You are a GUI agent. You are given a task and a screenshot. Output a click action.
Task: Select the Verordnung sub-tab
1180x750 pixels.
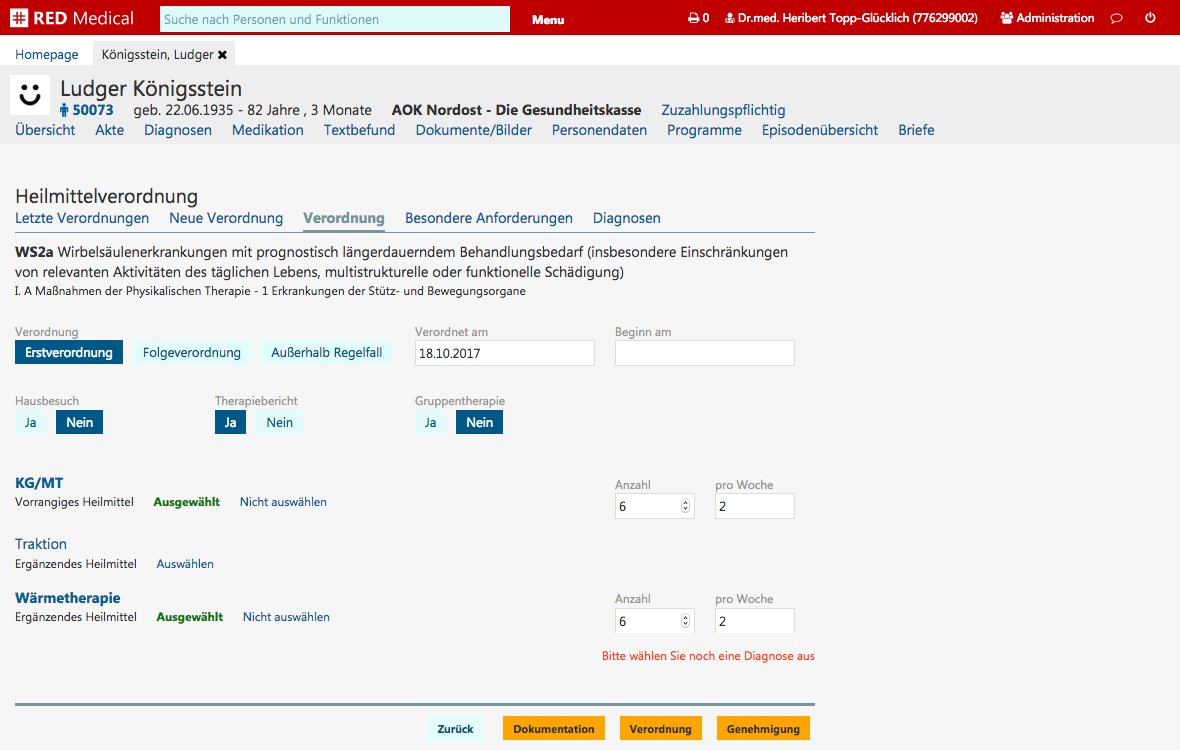coord(344,218)
